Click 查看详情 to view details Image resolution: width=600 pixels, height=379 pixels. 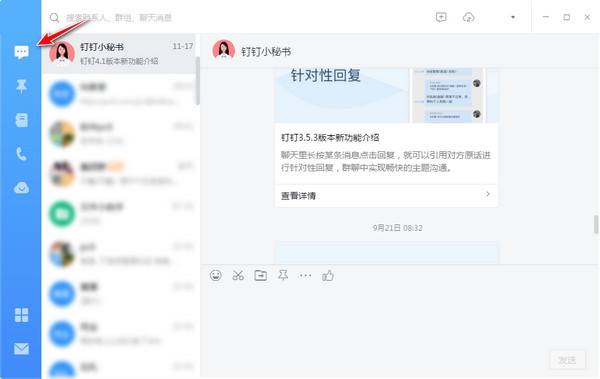click(298, 196)
